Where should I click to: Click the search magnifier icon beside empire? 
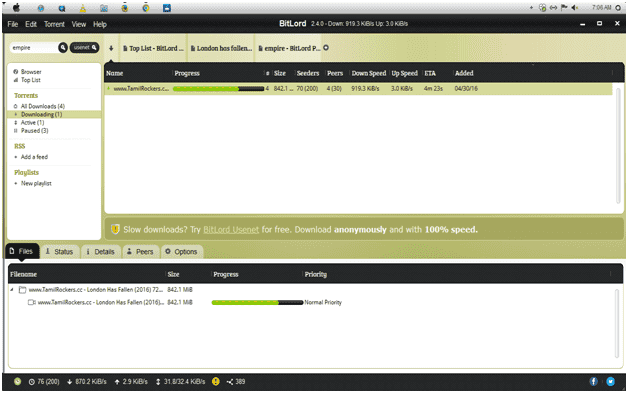(63, 47)
